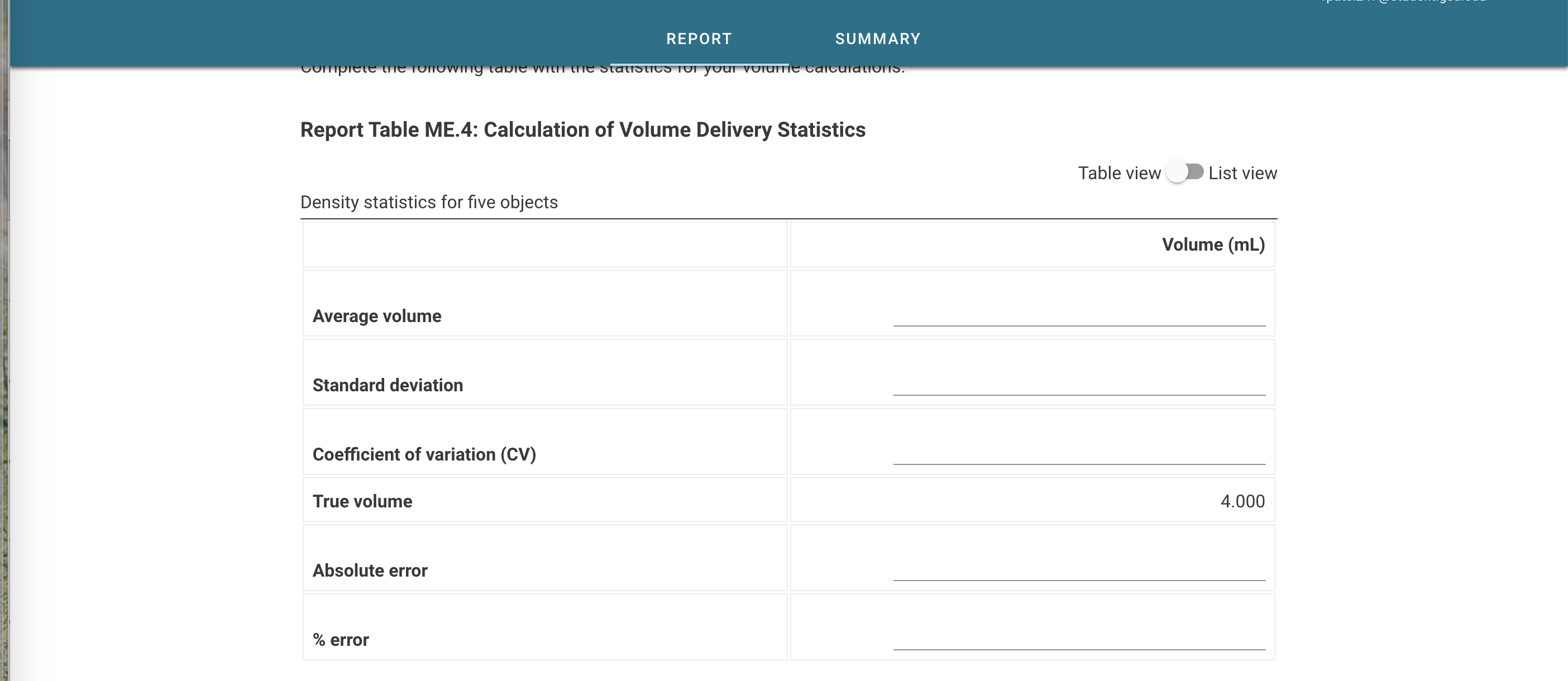Click the Report Table ME.4 heading
Viewport: 1568px width, 681px height.
[582, 129]
